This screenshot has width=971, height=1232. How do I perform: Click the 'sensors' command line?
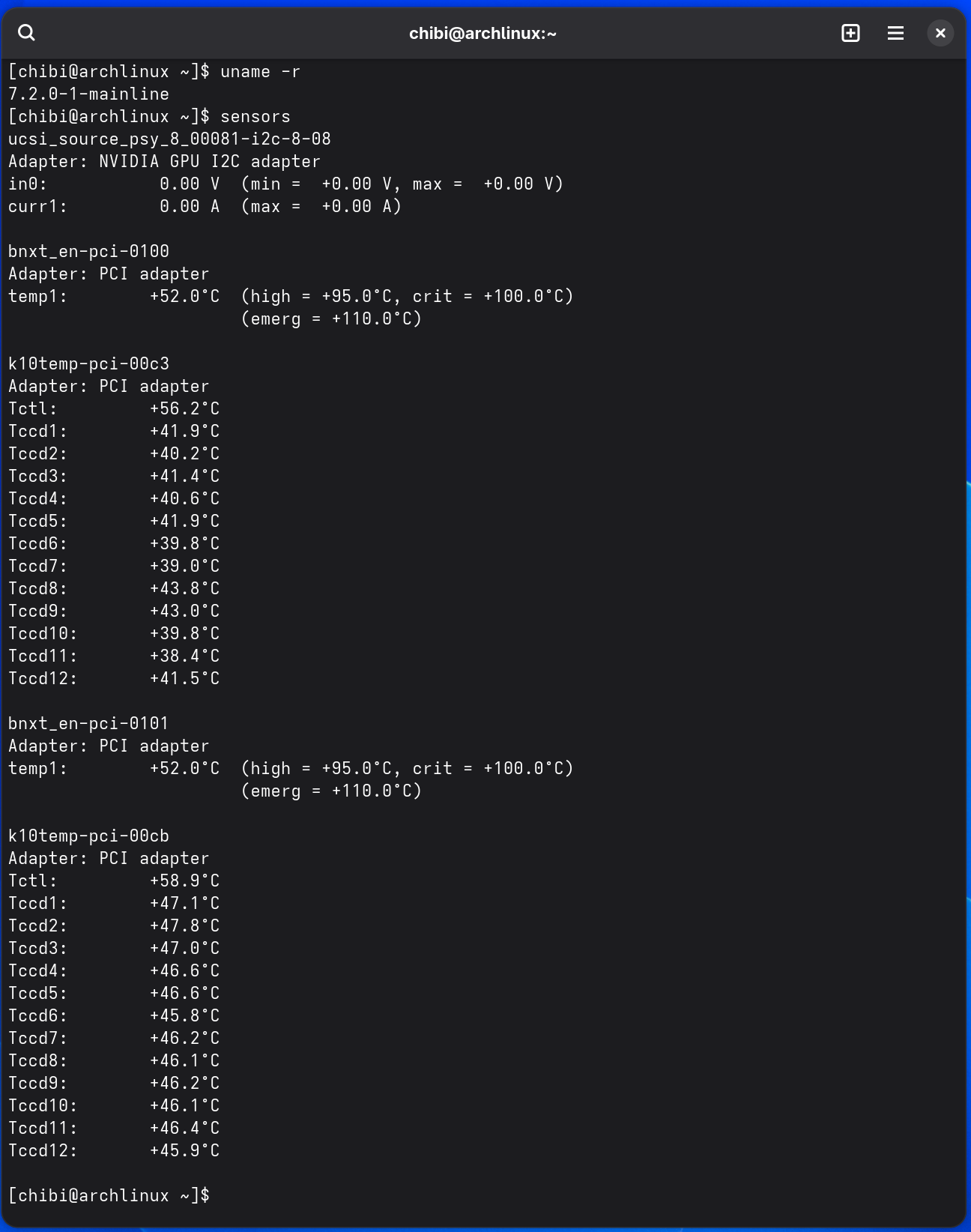click(149, 117)
